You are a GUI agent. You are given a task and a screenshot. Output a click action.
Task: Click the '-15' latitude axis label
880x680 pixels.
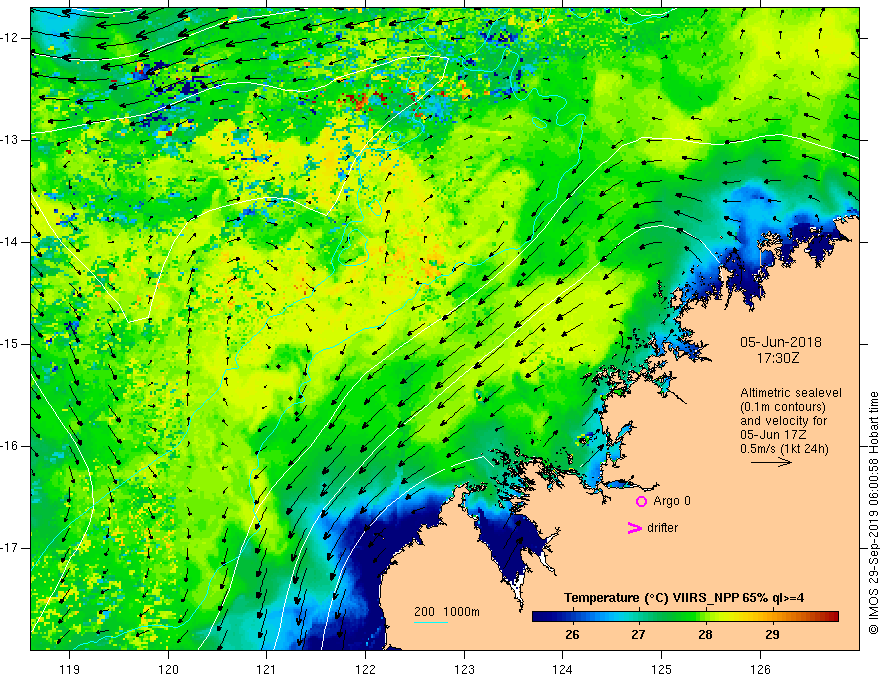tap(11, 344)
